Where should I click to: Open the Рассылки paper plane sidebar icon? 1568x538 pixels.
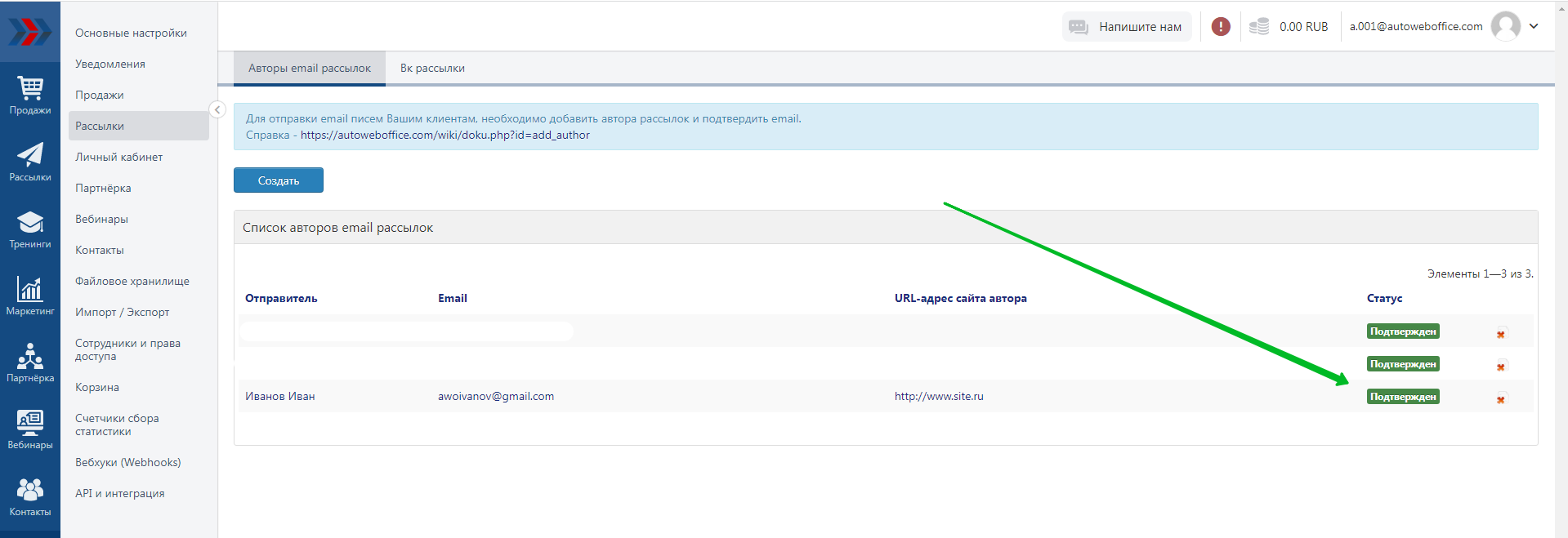coord(30,162)
